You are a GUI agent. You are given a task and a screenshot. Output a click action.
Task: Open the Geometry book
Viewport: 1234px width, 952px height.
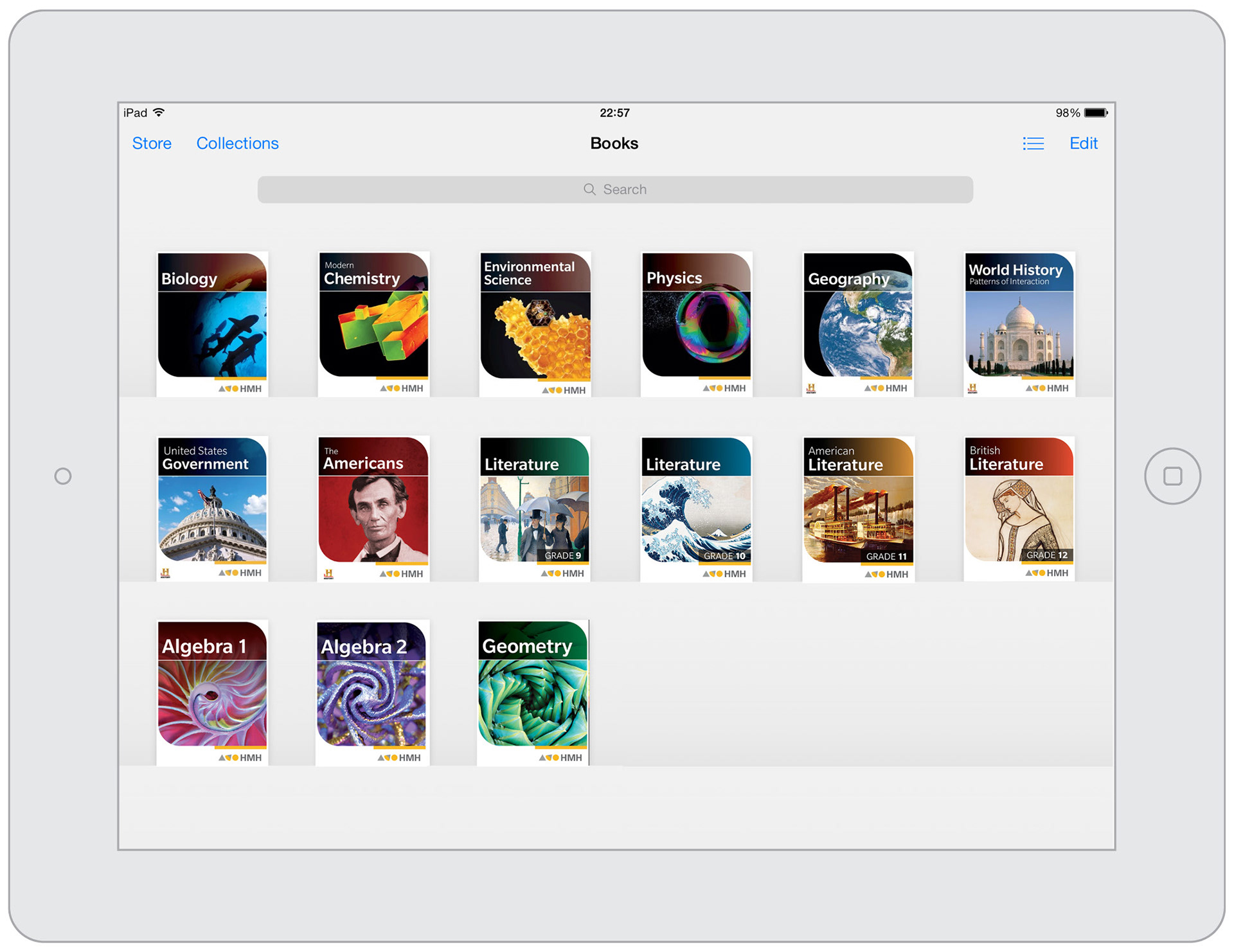pos(533,693)
